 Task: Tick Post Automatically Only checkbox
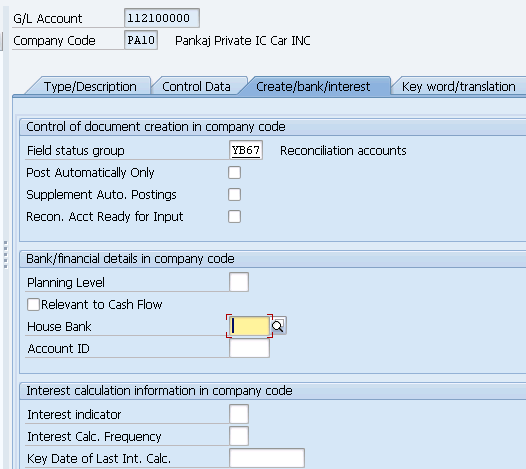(x=234, y=172)
